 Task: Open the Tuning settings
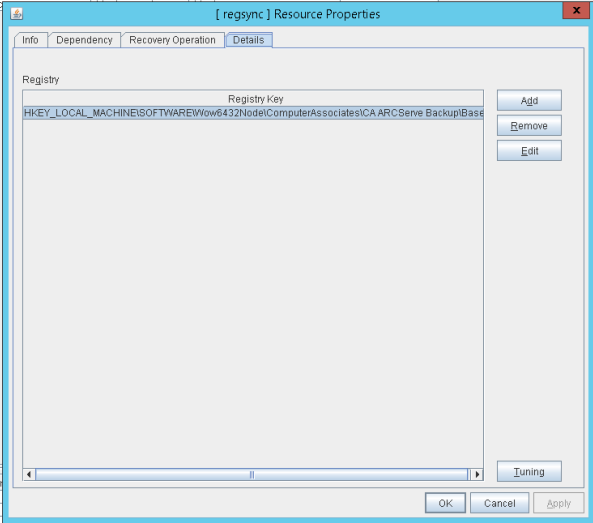tap(529, 472)
